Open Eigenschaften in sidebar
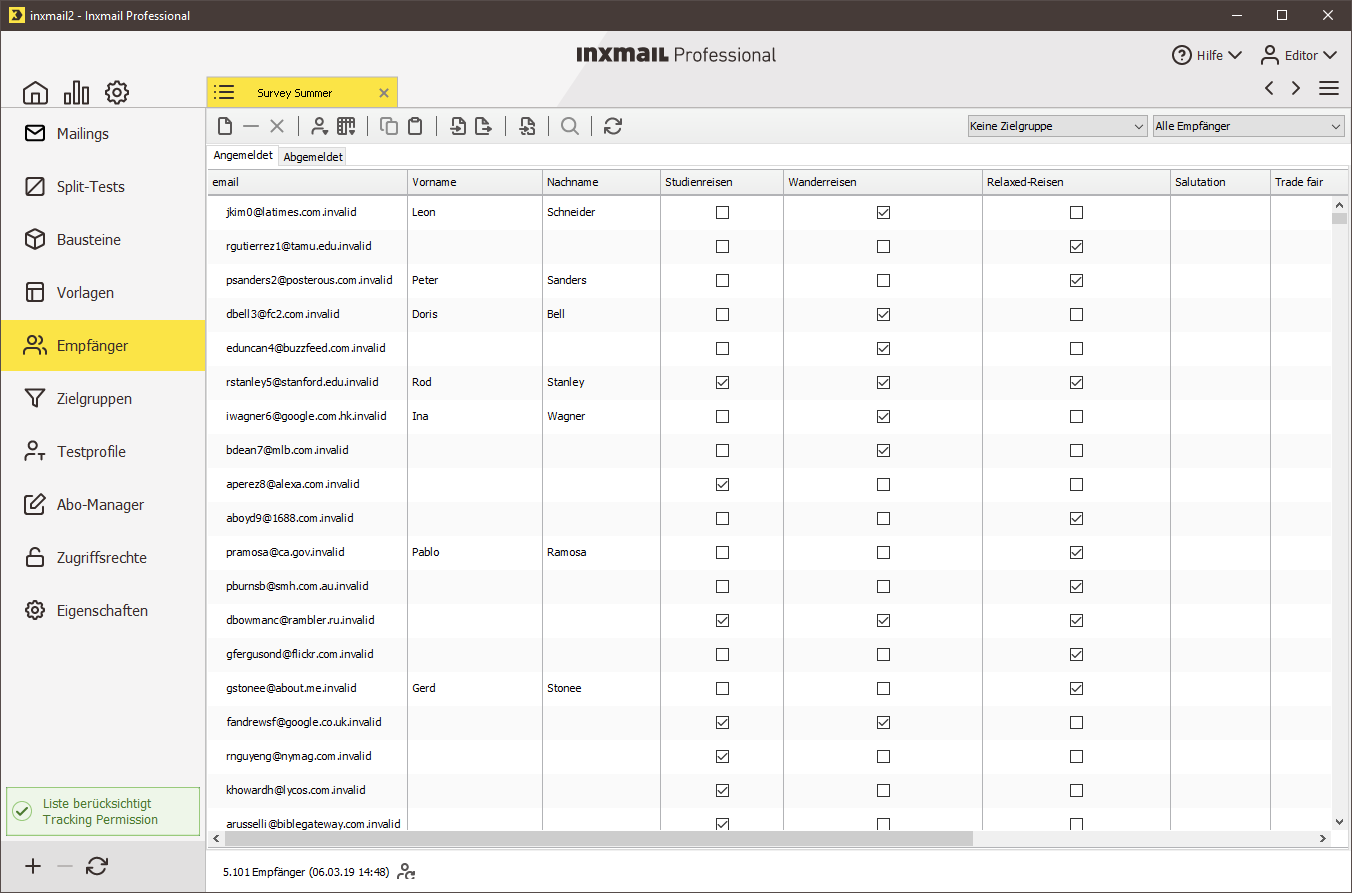1352x893 pixels. coord(103,611)
